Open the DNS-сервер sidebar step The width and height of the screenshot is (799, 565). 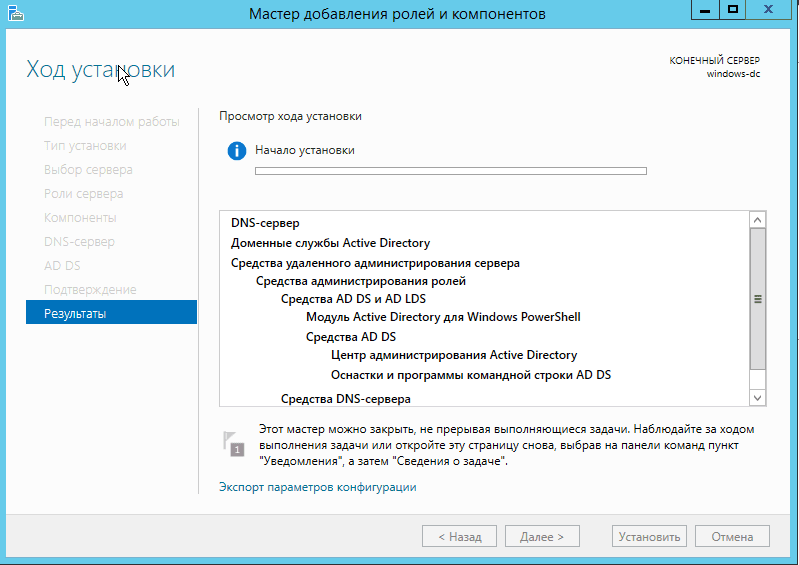tap(79, 241)
